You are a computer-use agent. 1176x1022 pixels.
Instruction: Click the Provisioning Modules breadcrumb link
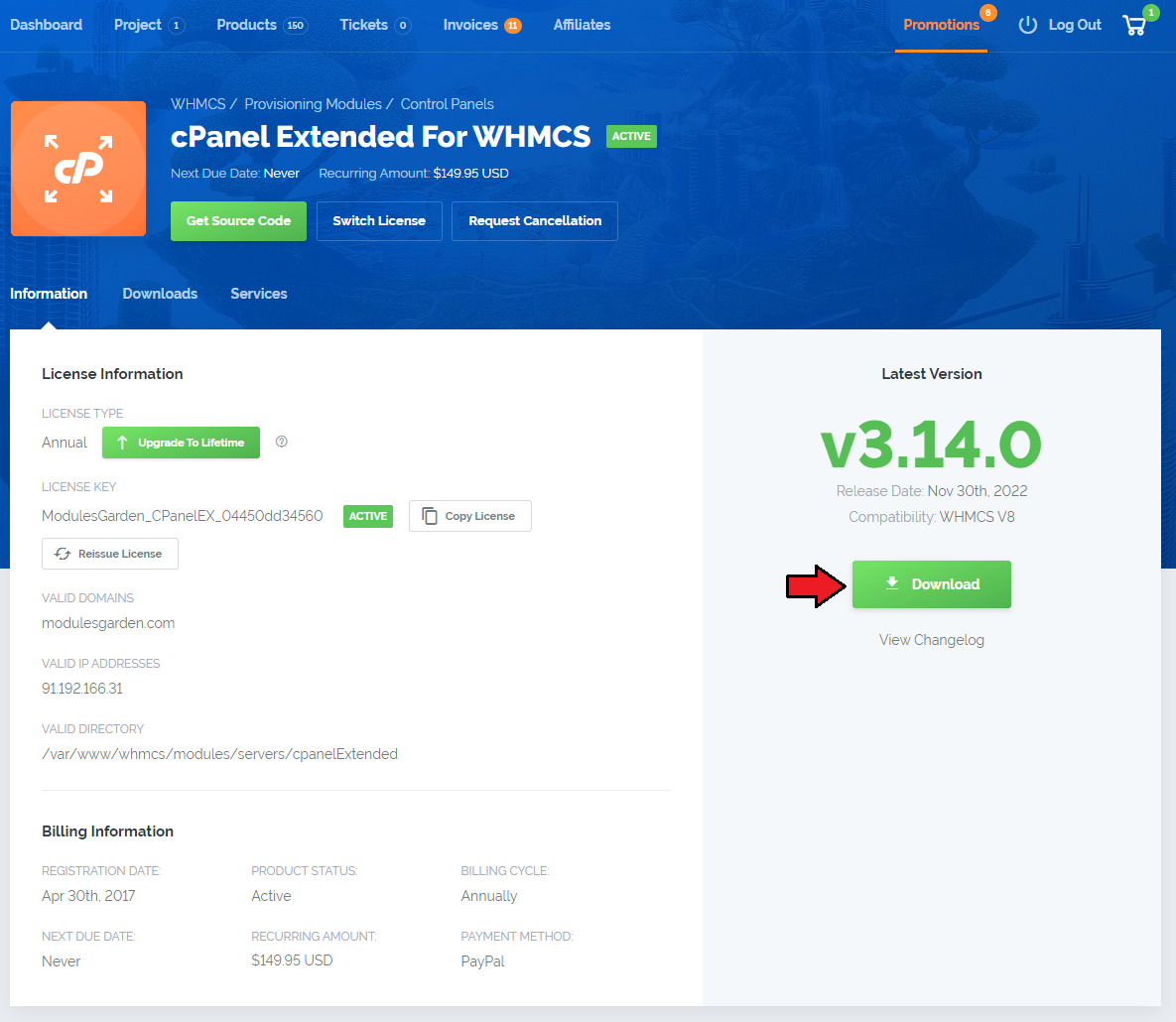click(313, 104)
